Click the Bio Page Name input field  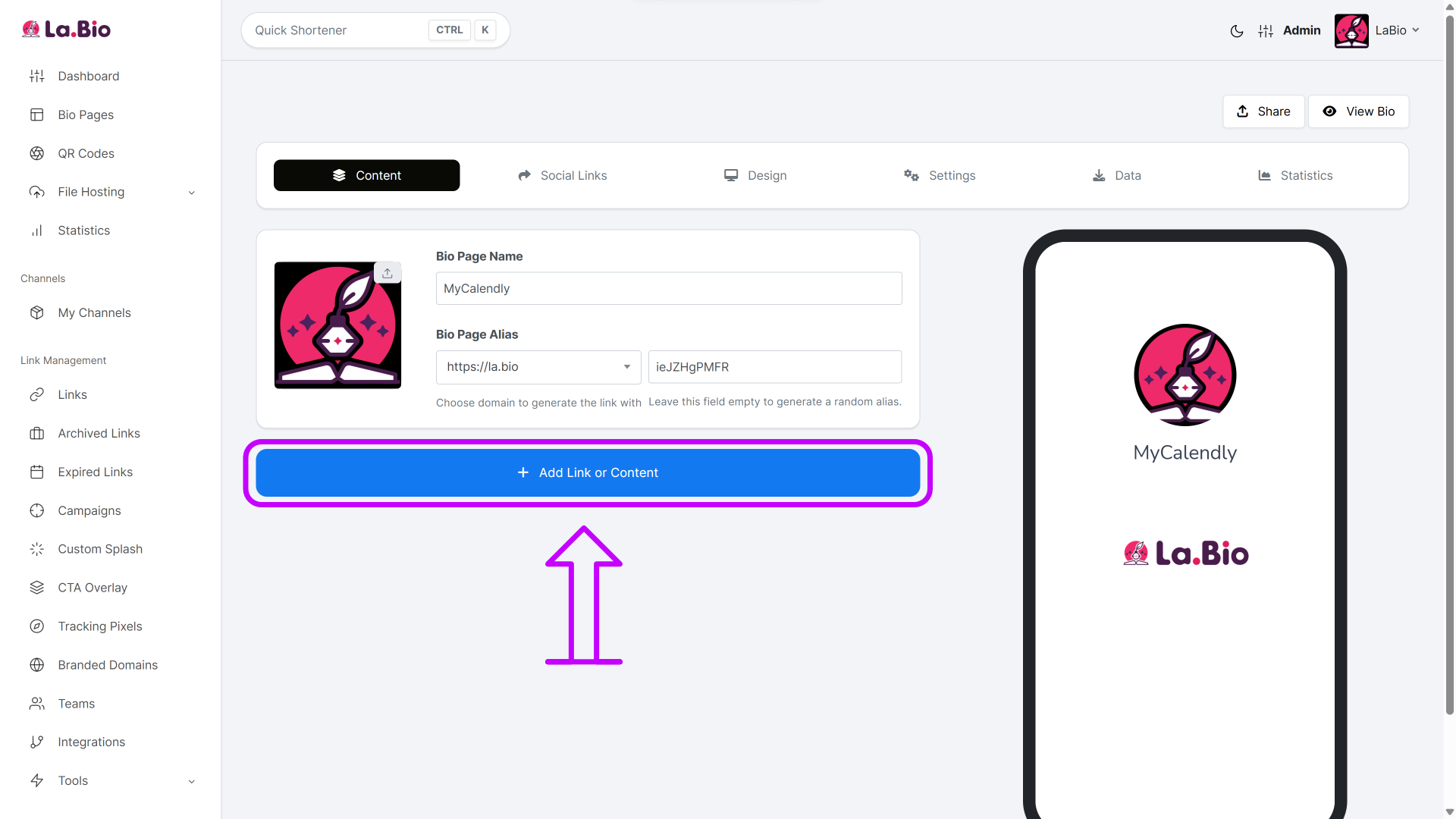point(669,289)
